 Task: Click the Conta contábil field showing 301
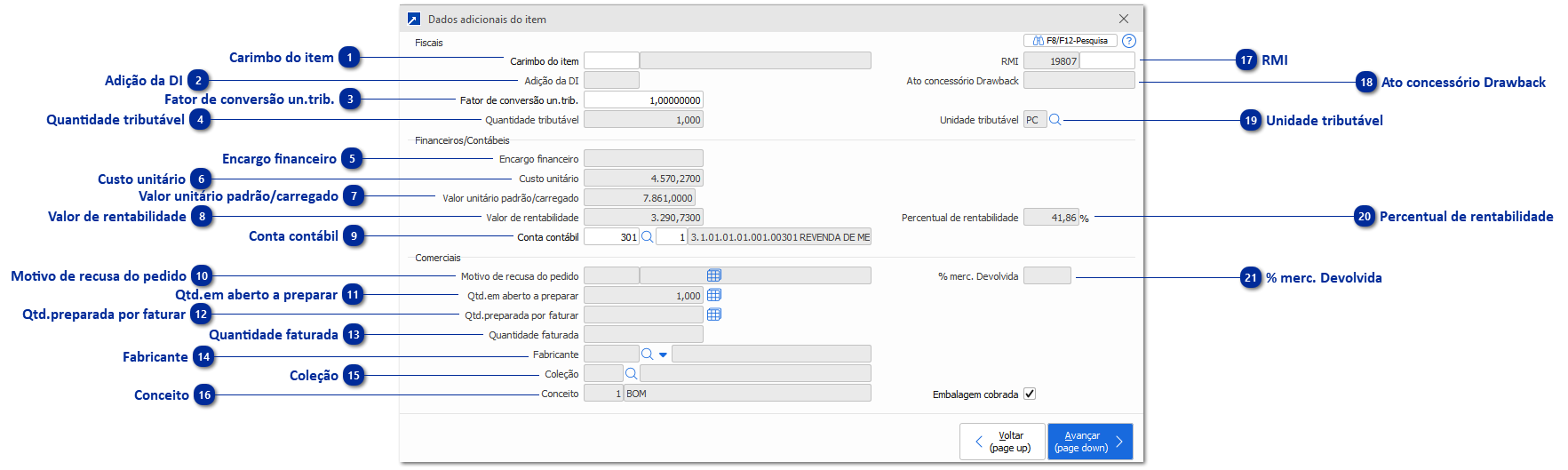[611, 237]
